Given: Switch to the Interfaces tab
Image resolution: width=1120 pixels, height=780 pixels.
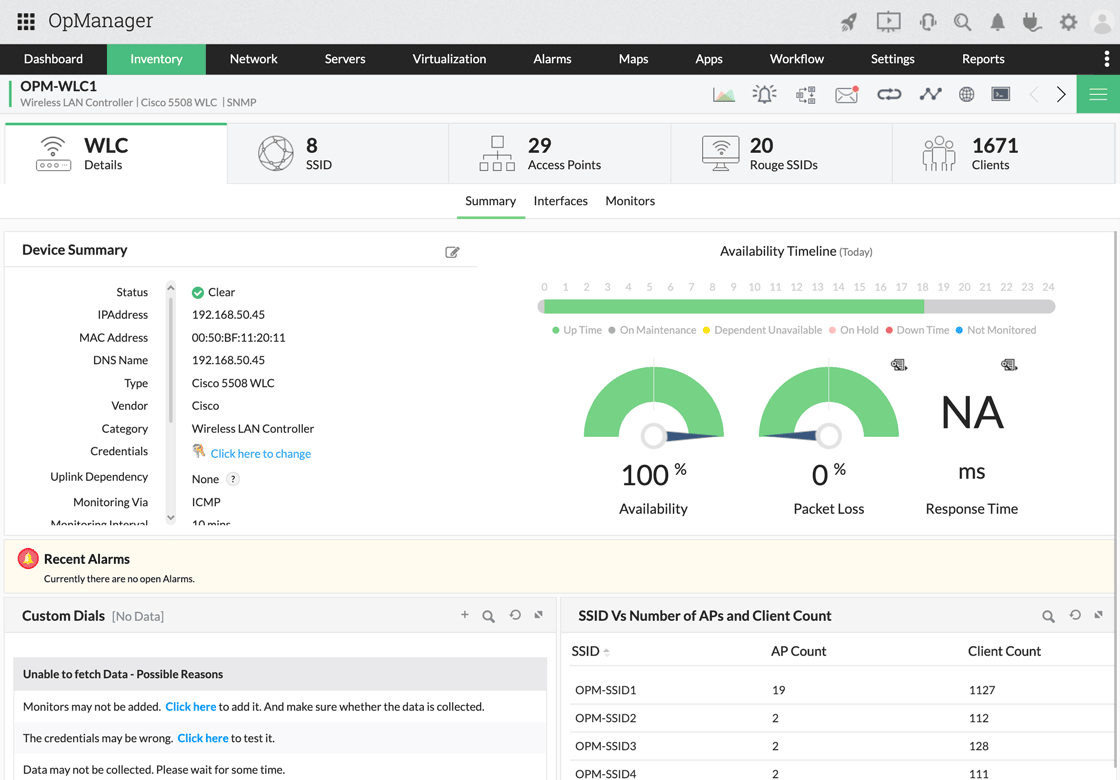Looking at the screenshot, I should [560, 201].
